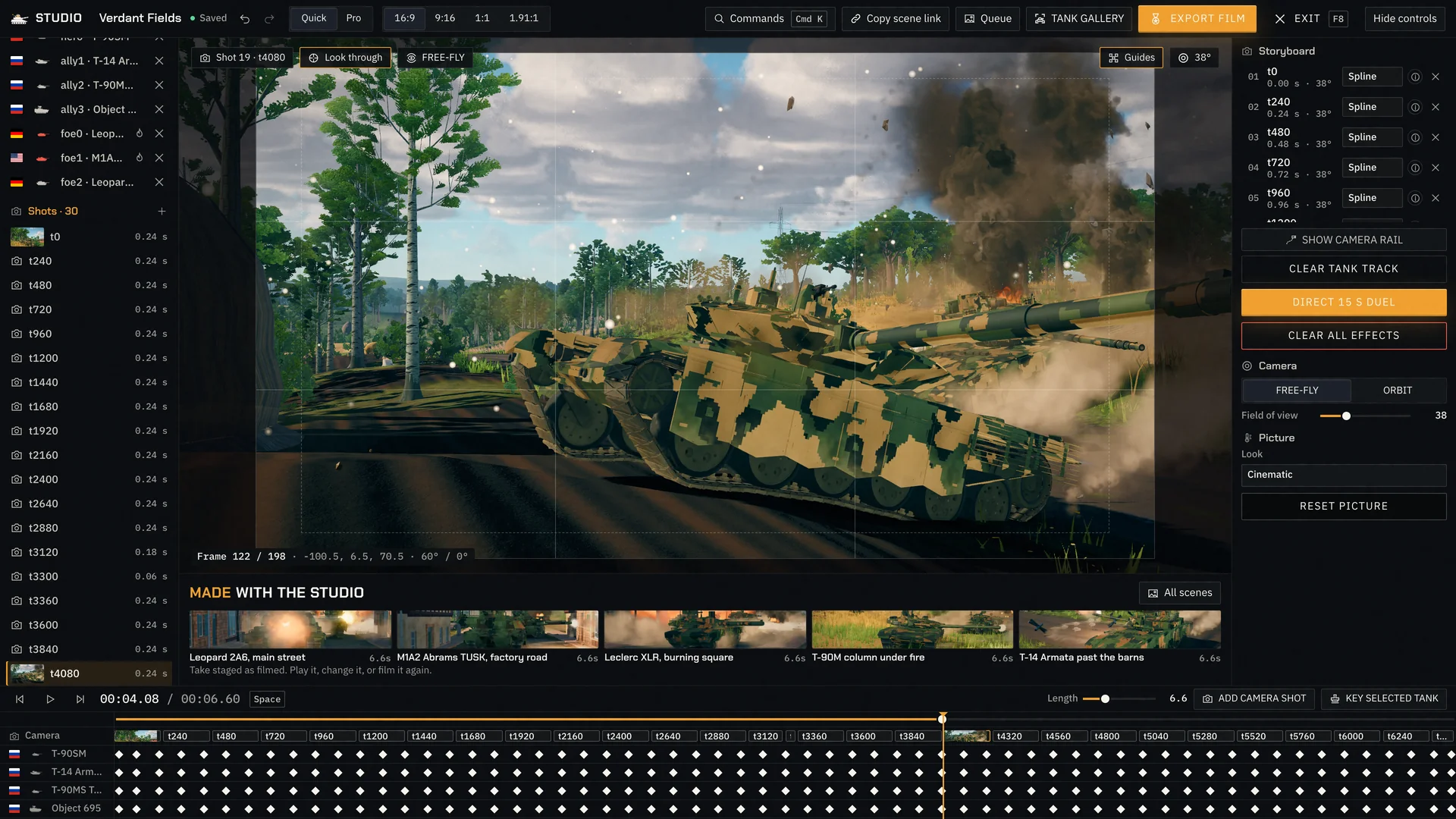Choose Quick mode tab
The height and width of the screenshot is (819, 1456).
coord(313,18)
